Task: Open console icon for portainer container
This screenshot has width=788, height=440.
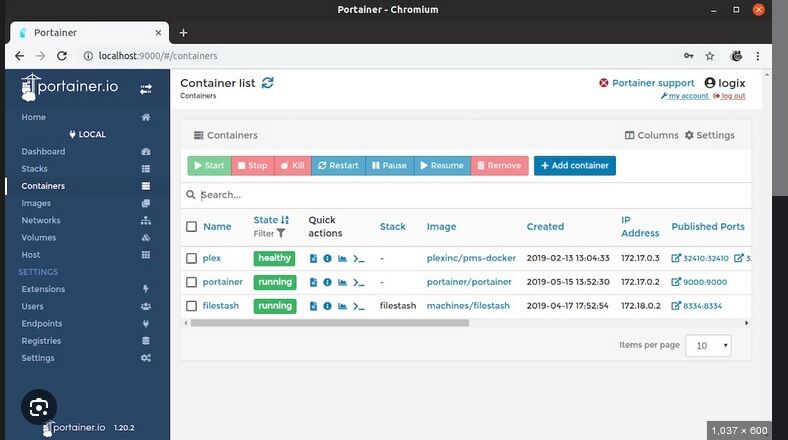Action: [358, 282]
